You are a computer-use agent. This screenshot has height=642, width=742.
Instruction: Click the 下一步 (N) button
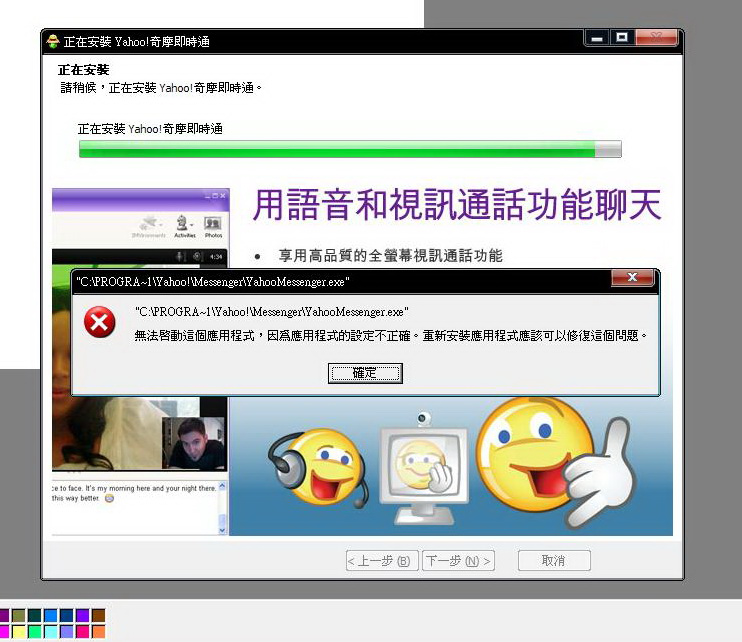click(x=458, y=561)
